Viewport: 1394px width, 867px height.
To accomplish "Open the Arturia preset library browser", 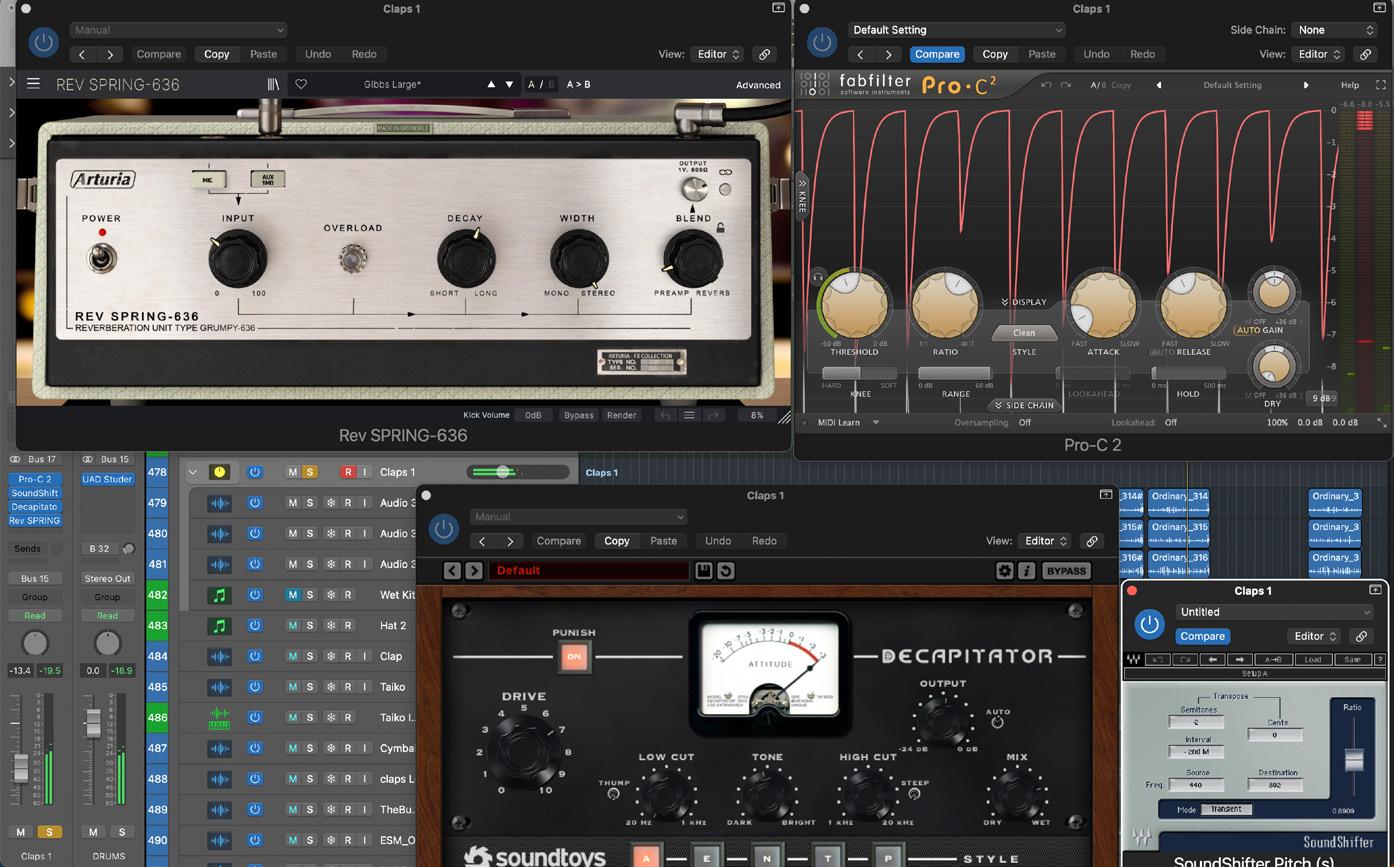I will (x=272, y=84).
